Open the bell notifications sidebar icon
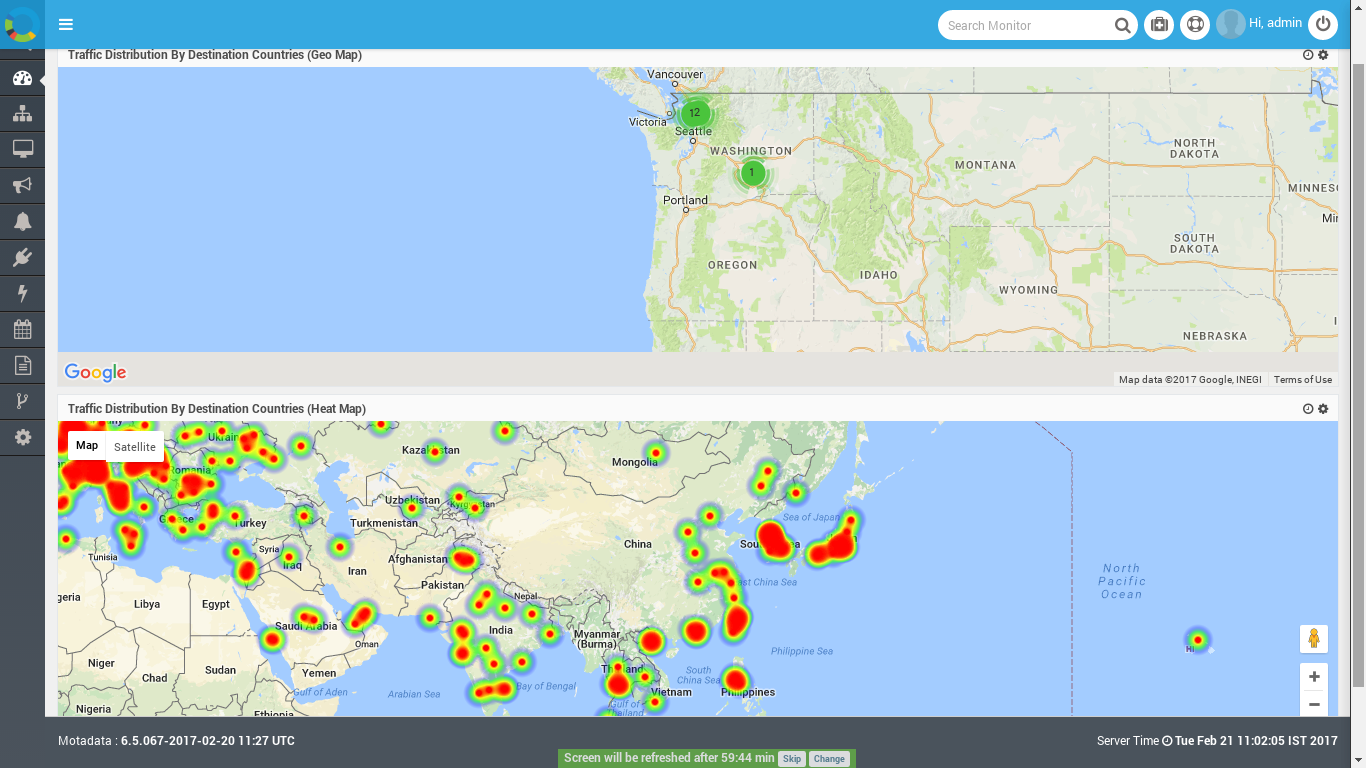Viewport: 1366px width, 768px height. [x=22, y=222]
